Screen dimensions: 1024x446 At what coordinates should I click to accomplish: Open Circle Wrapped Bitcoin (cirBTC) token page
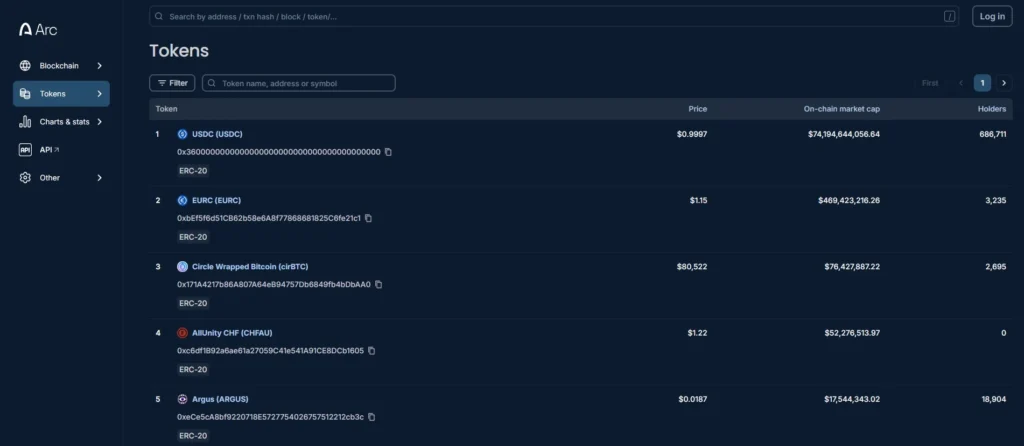click(x=250, y=266)
